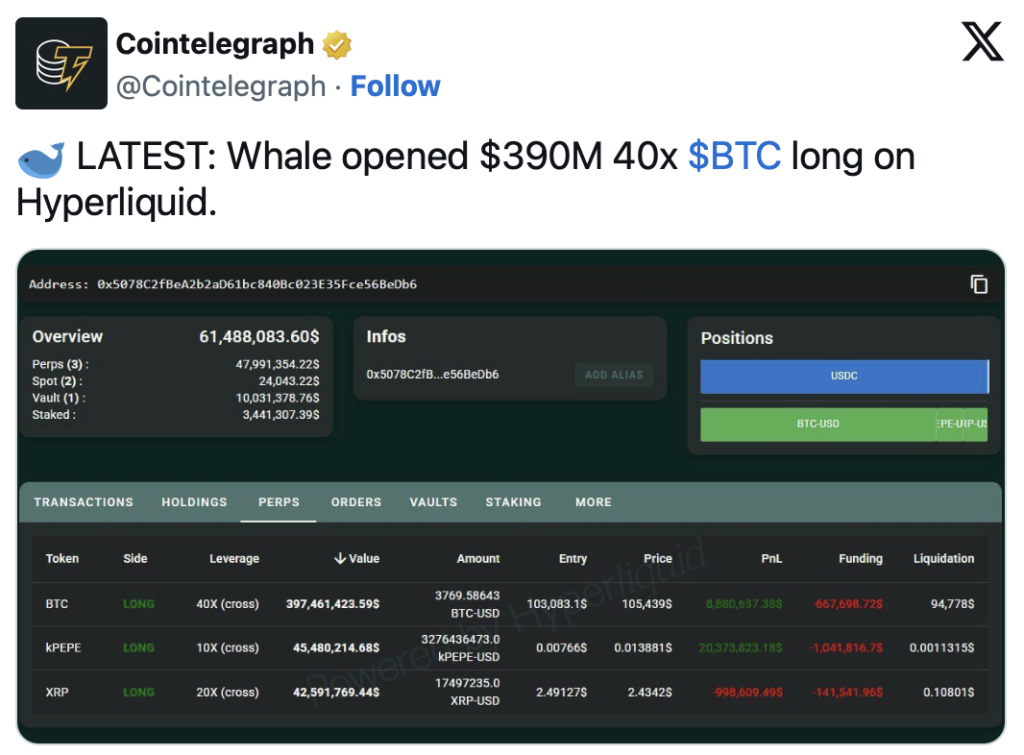Screen dimensions: 1024x755
Task: Follow the Cointelegraph account
Action: (x=395, y=86)
